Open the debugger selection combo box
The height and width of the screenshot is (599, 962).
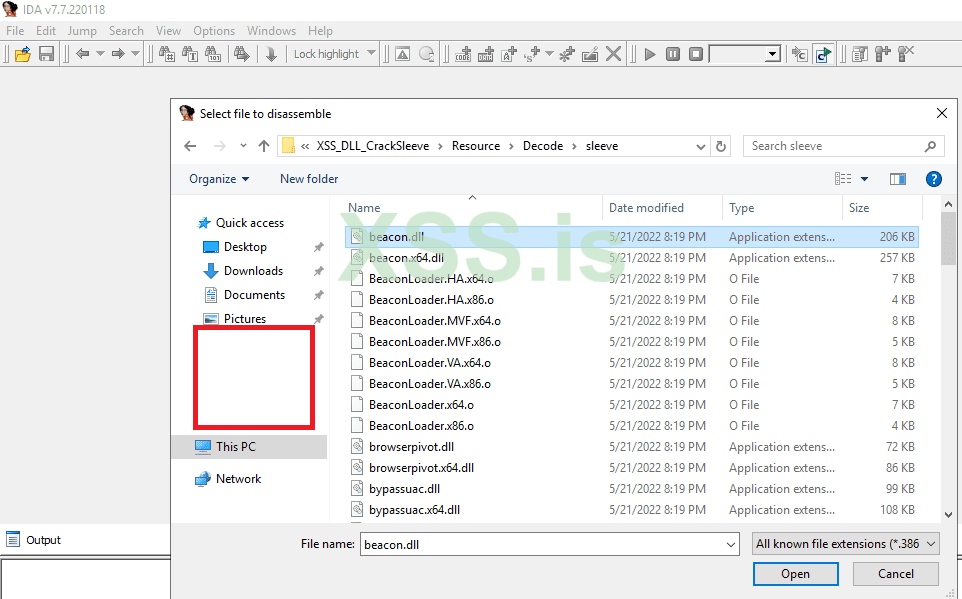coord(745,54)
